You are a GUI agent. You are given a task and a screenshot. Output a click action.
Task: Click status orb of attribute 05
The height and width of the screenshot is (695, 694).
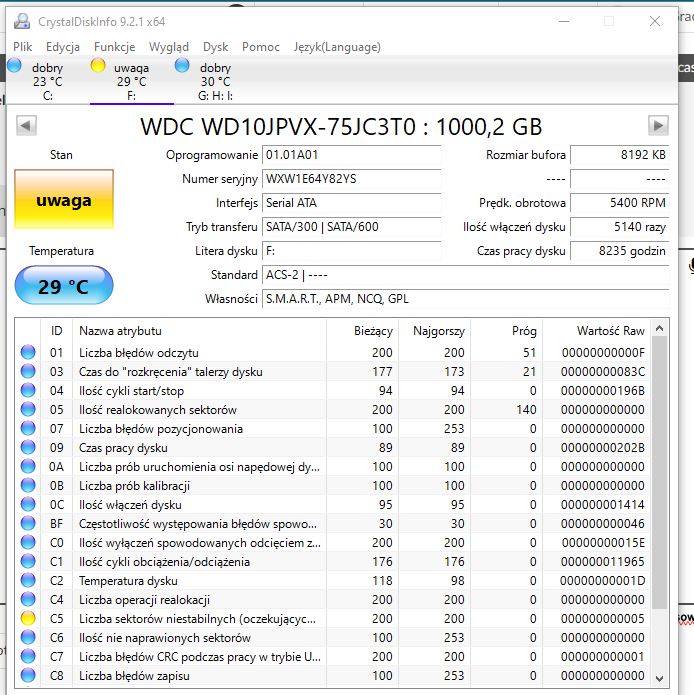(28, 409)
